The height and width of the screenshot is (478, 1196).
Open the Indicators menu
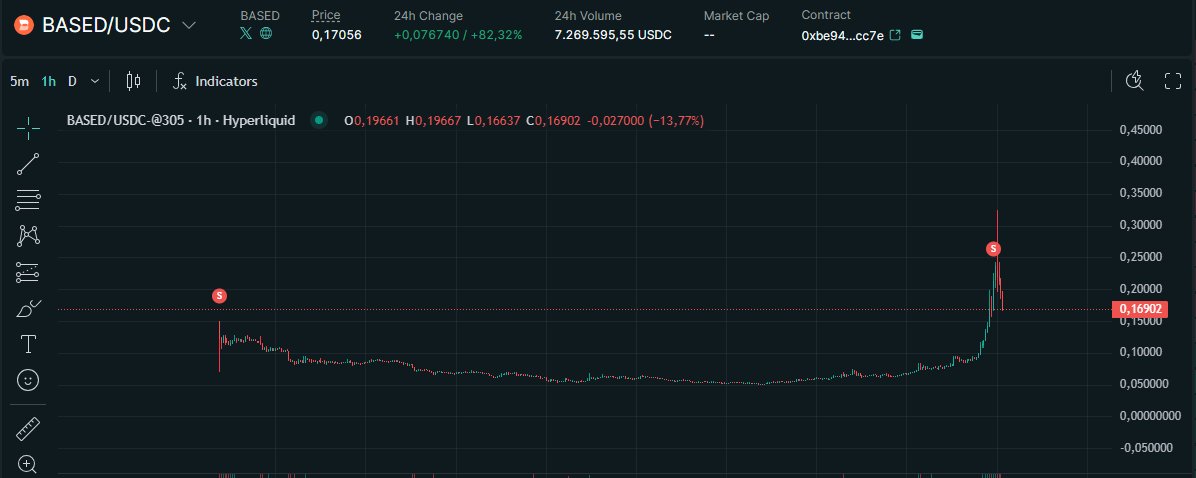[x=216, y=81]
